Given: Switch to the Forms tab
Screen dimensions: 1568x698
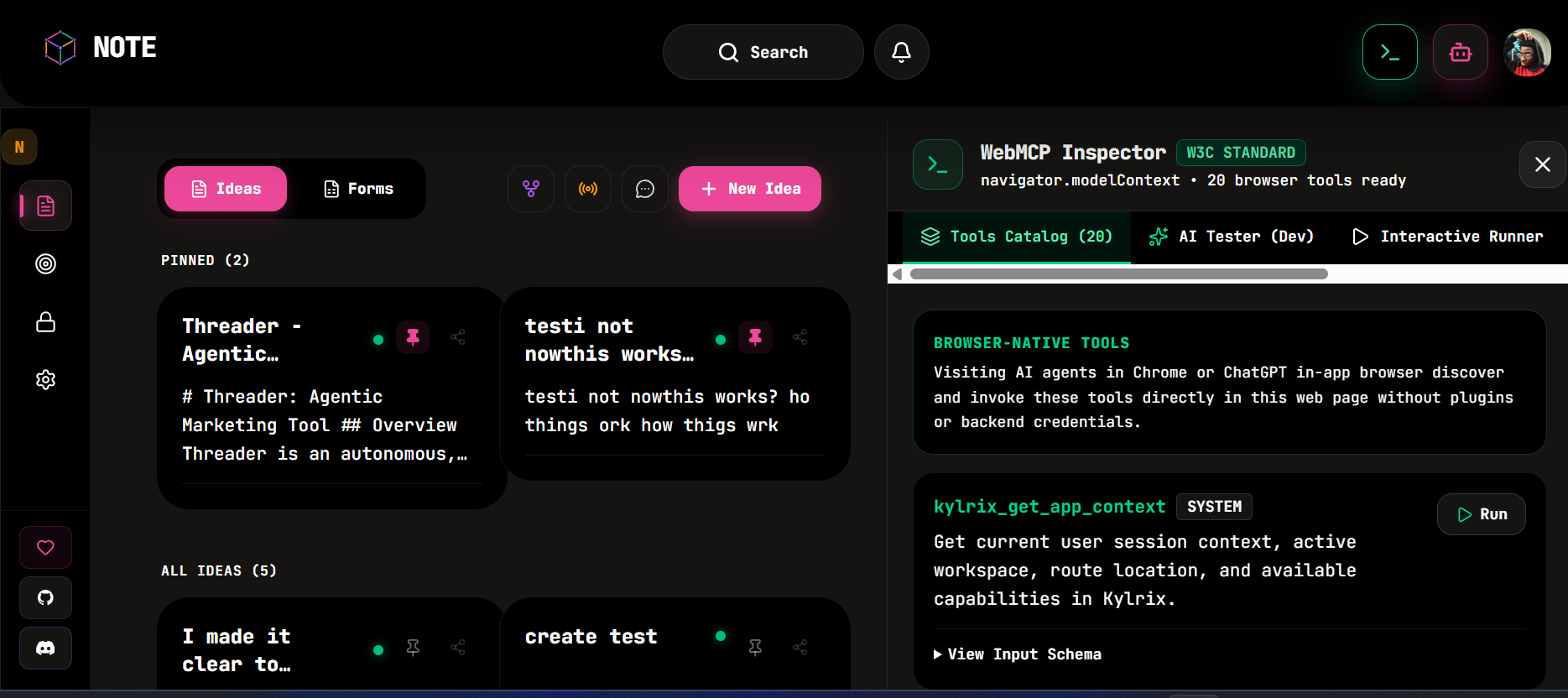Looking at the screenshot, I should [359, 189].
